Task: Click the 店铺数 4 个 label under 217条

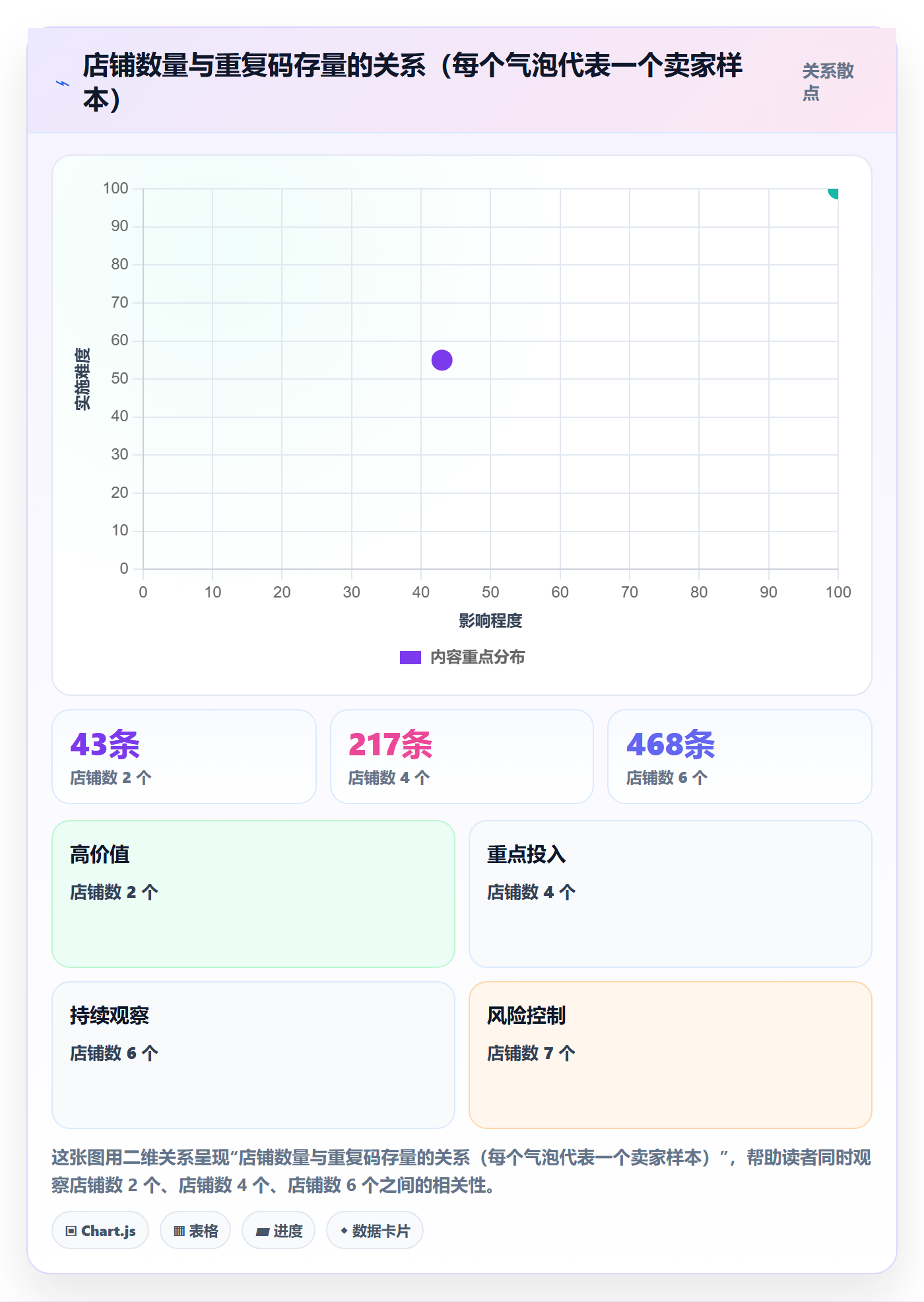Action: 389,778
